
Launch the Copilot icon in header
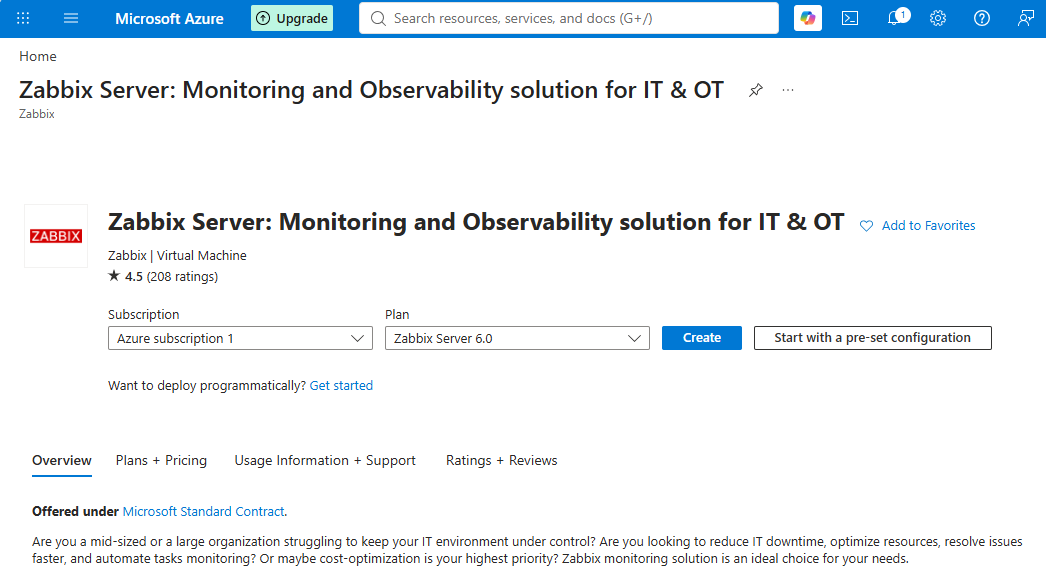[808, 18]
